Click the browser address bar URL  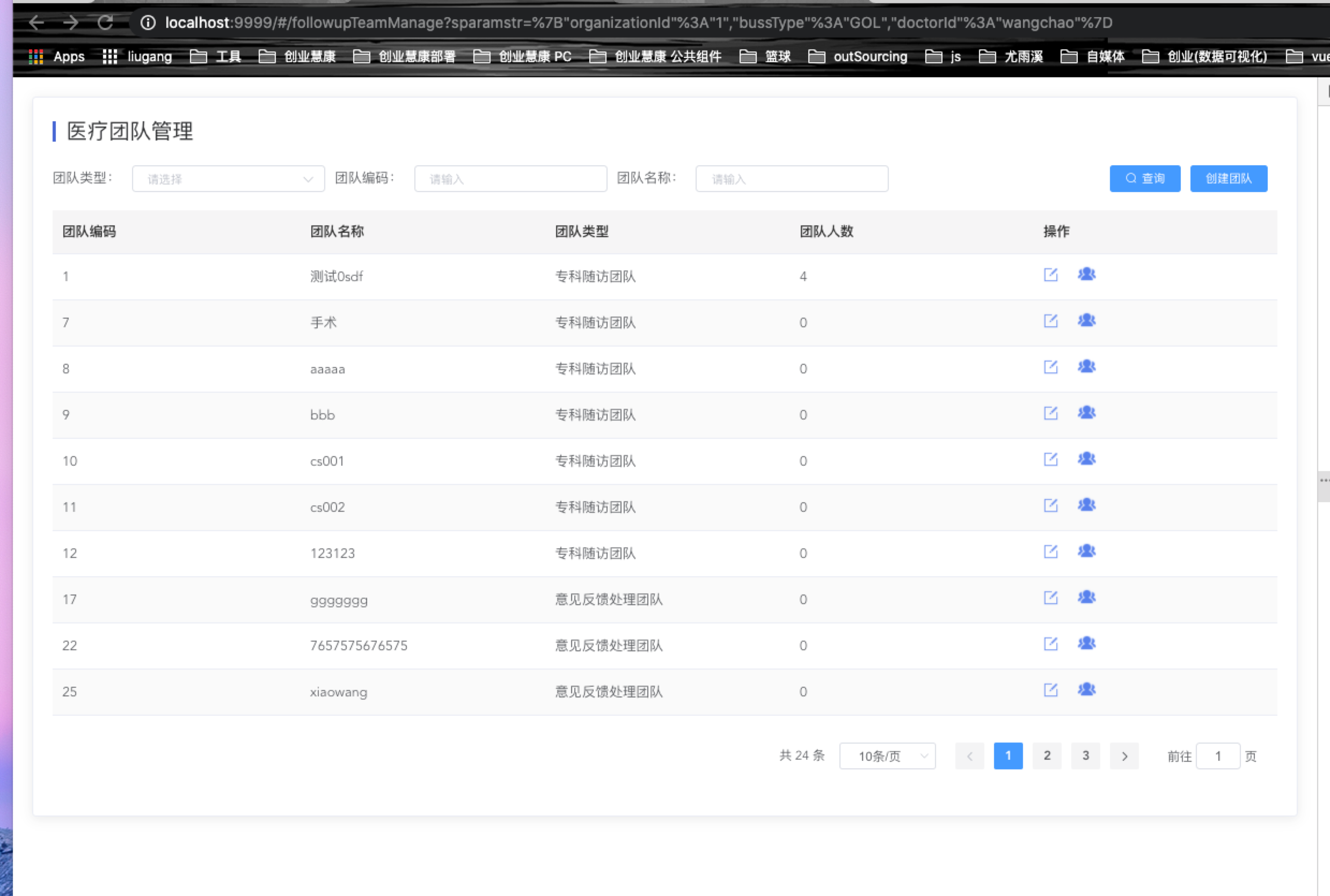tap(638, 23)
